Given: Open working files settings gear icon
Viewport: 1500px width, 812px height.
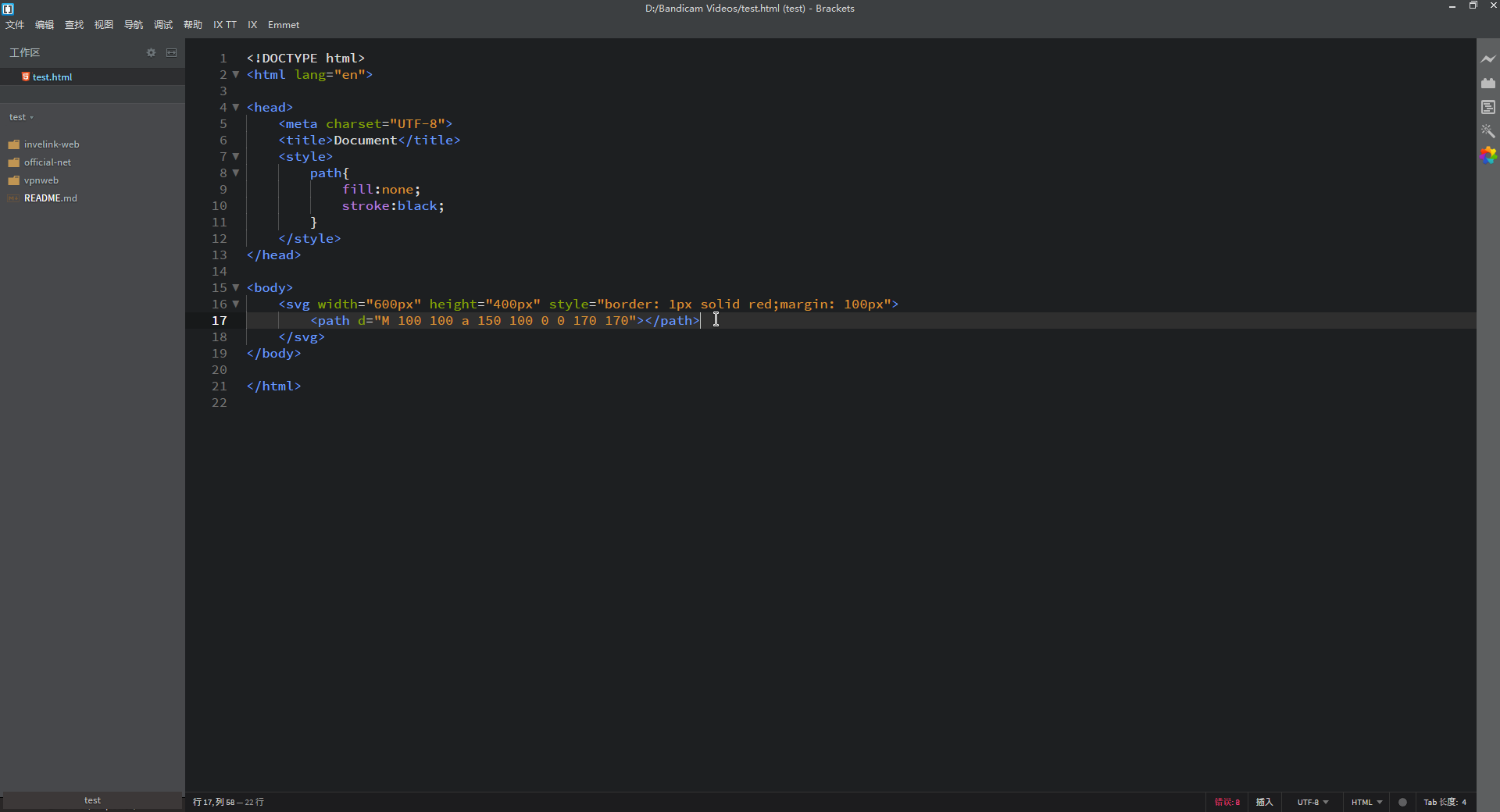Looking at the screenshot, I should click(x=151, y=52).
